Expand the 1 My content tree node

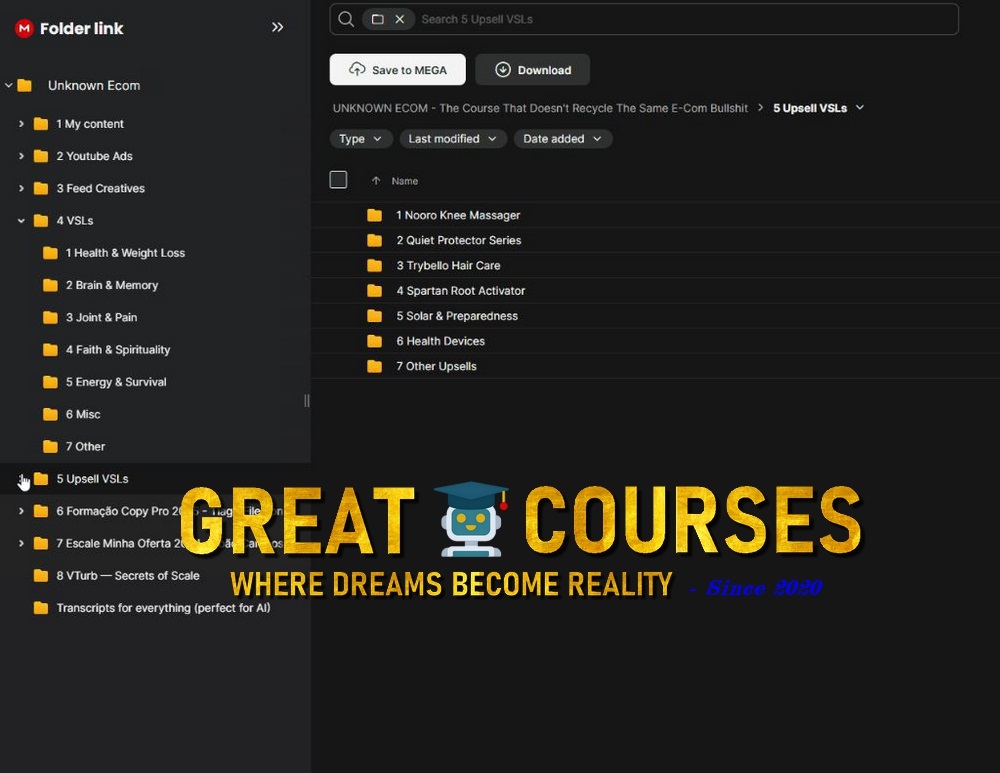point(21,124)
